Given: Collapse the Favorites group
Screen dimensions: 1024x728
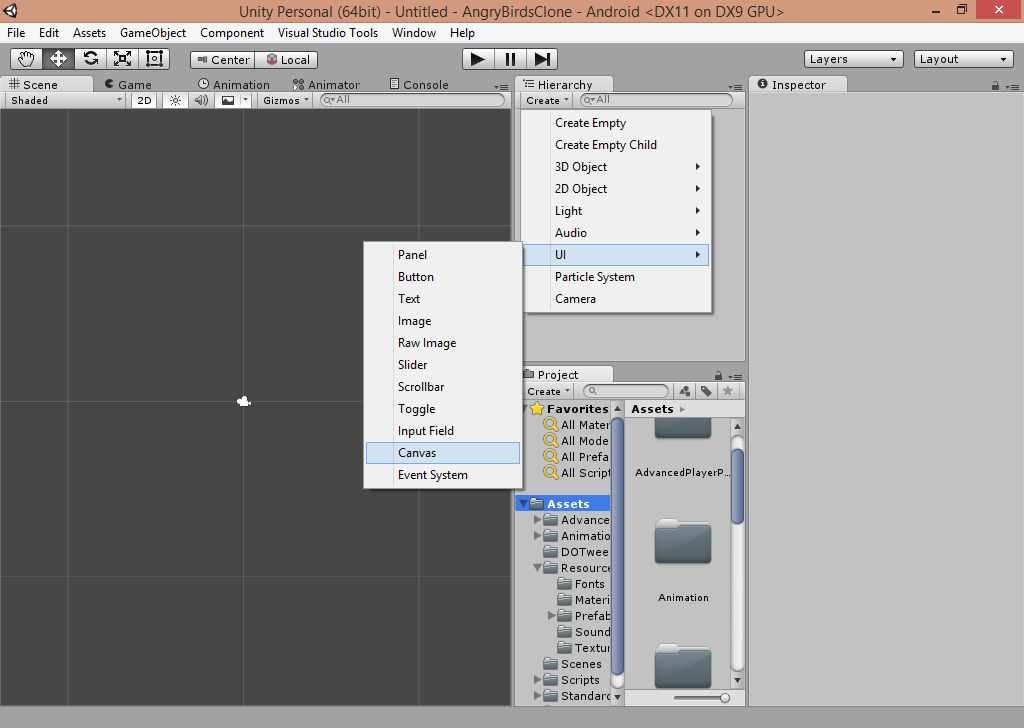Looking at the screenshot, I should (x=524, y=409).
